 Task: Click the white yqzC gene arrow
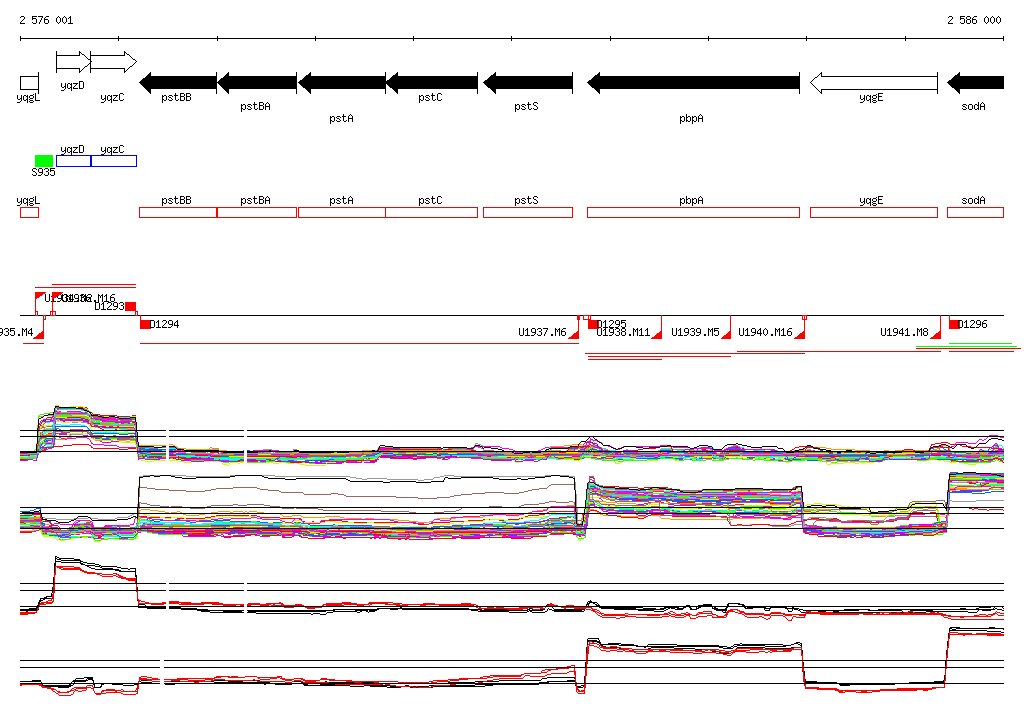tap(113, 62)
